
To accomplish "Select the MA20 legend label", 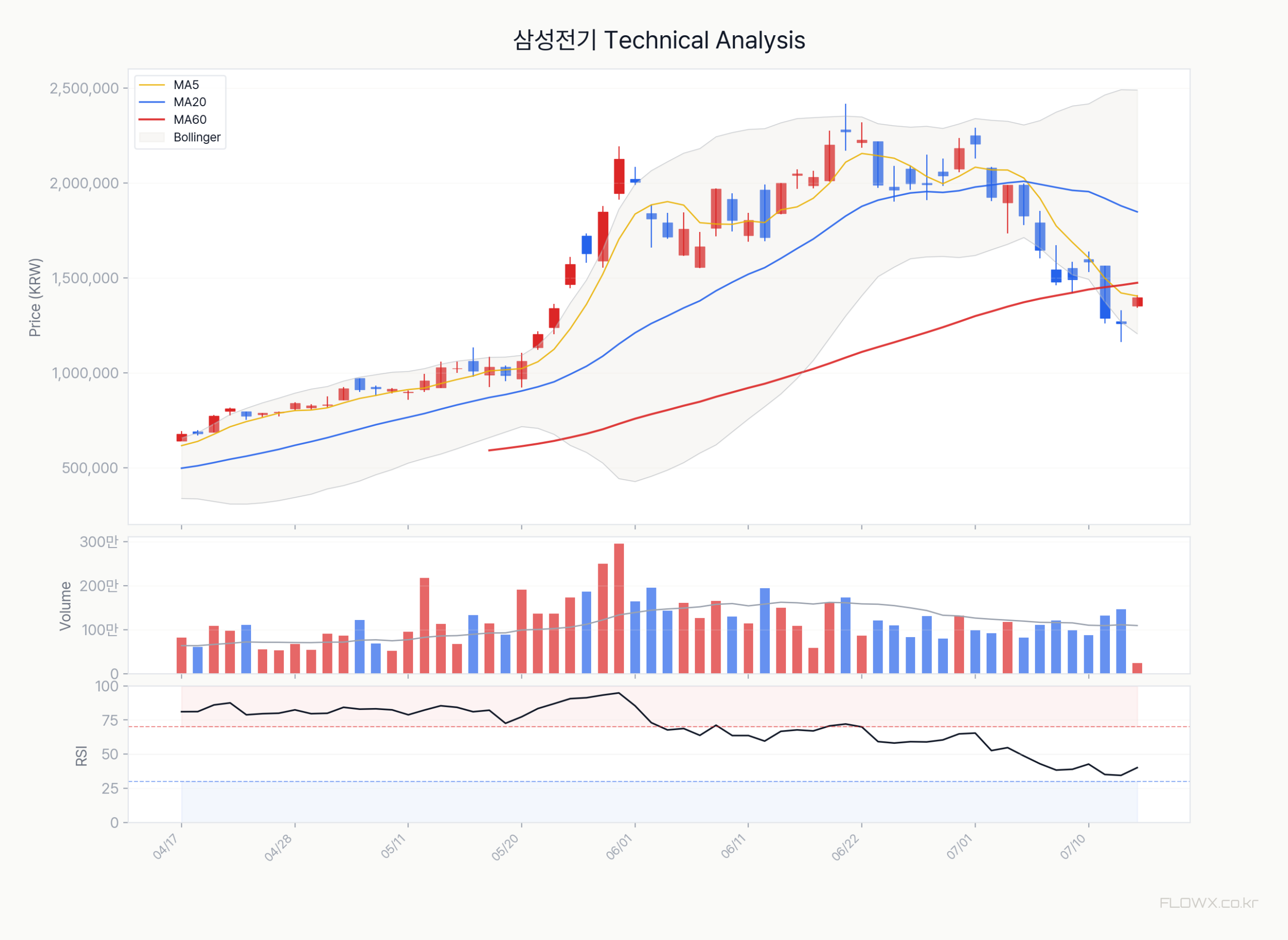I will pyautogui.click(x=190, y=103).
